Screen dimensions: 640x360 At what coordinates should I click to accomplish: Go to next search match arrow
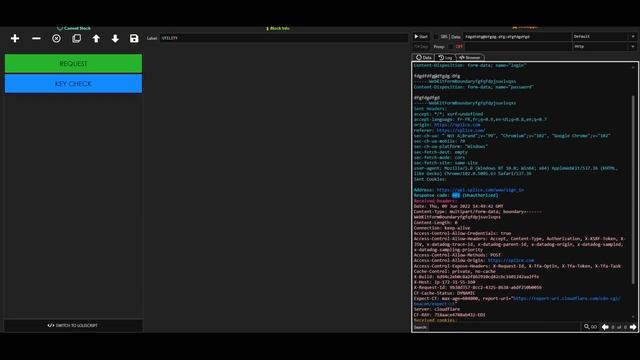point(633,327)
